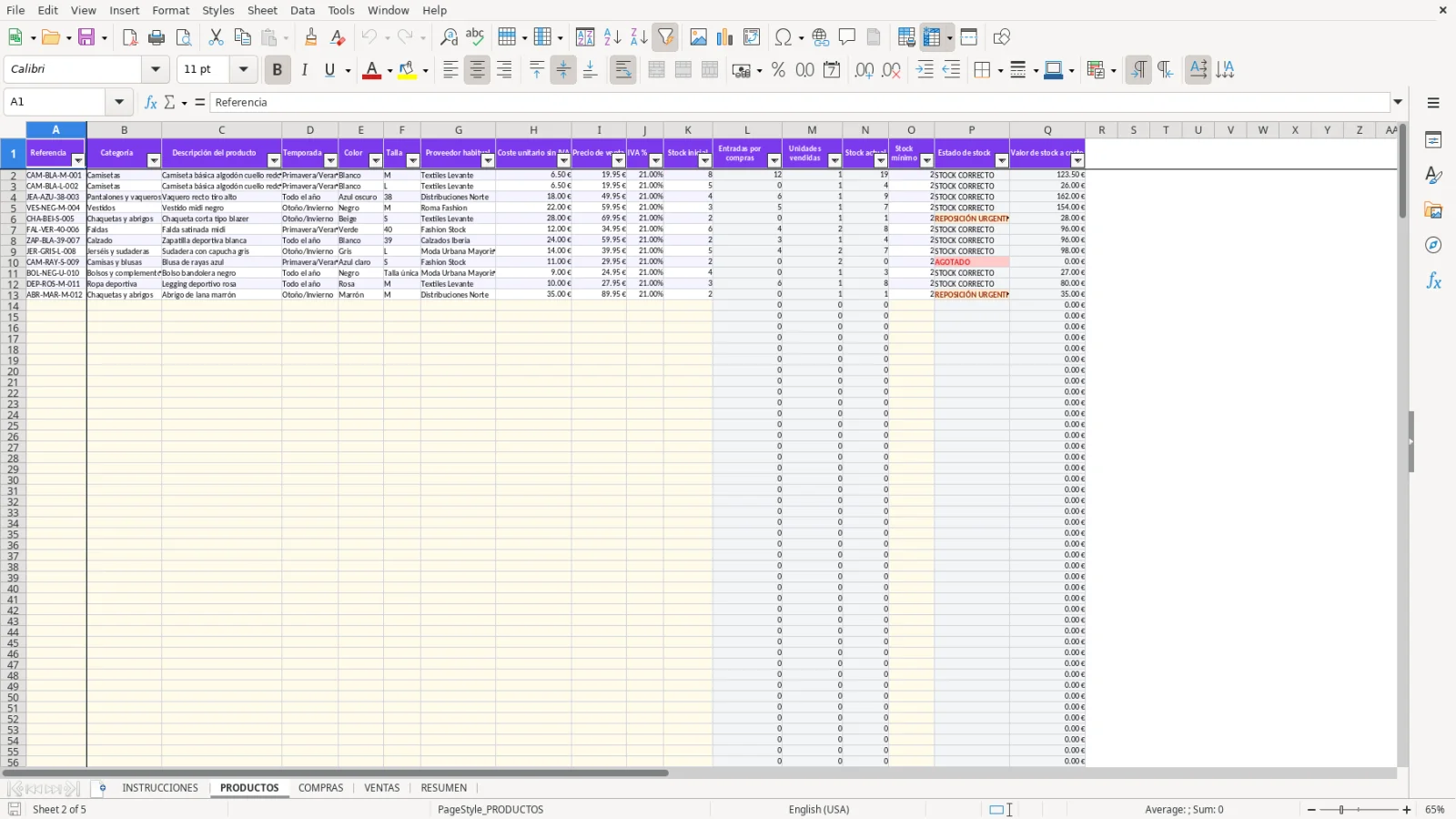Toggle Center Horizontally alignment
1456x819 pixels.
tap(477, 70)
